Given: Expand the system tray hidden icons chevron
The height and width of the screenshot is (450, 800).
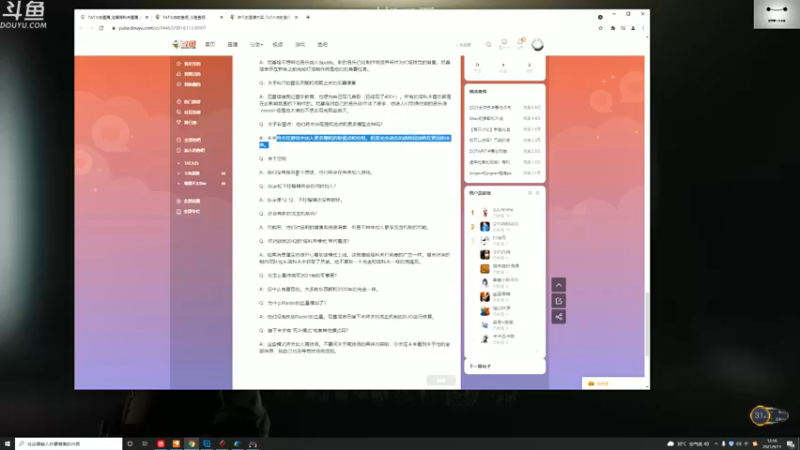Looking at the screenshot, I should [x=716, y=444].
